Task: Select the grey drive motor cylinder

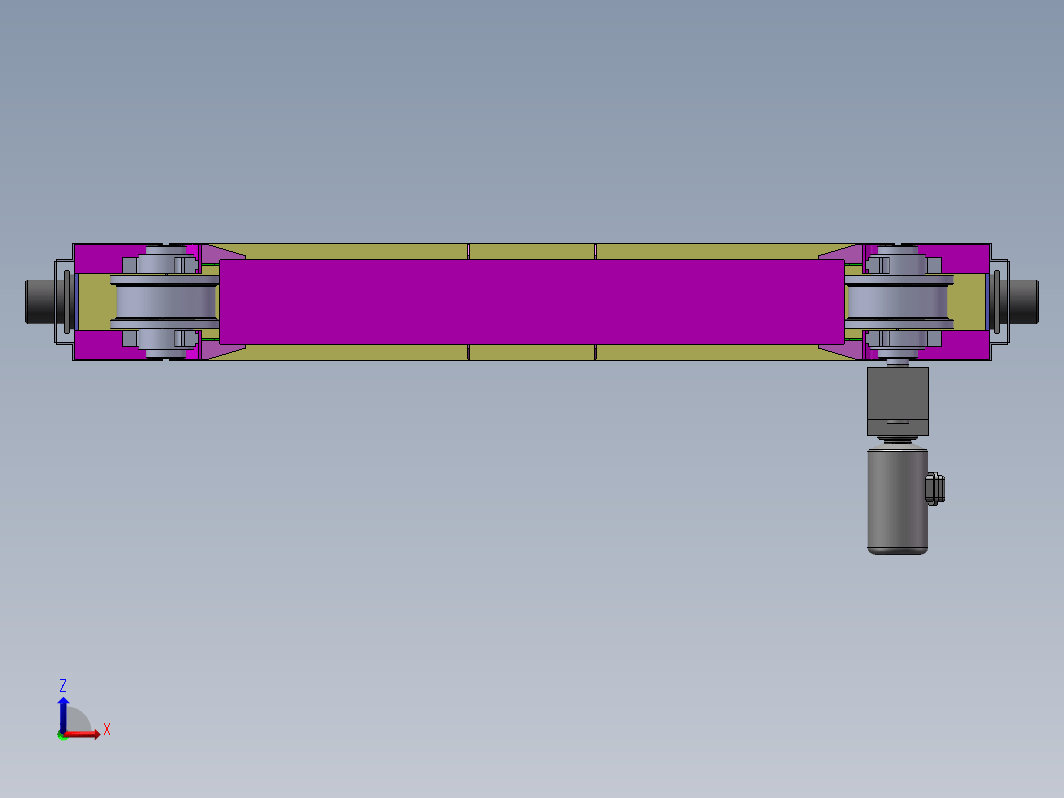Action: pos(897,500)
